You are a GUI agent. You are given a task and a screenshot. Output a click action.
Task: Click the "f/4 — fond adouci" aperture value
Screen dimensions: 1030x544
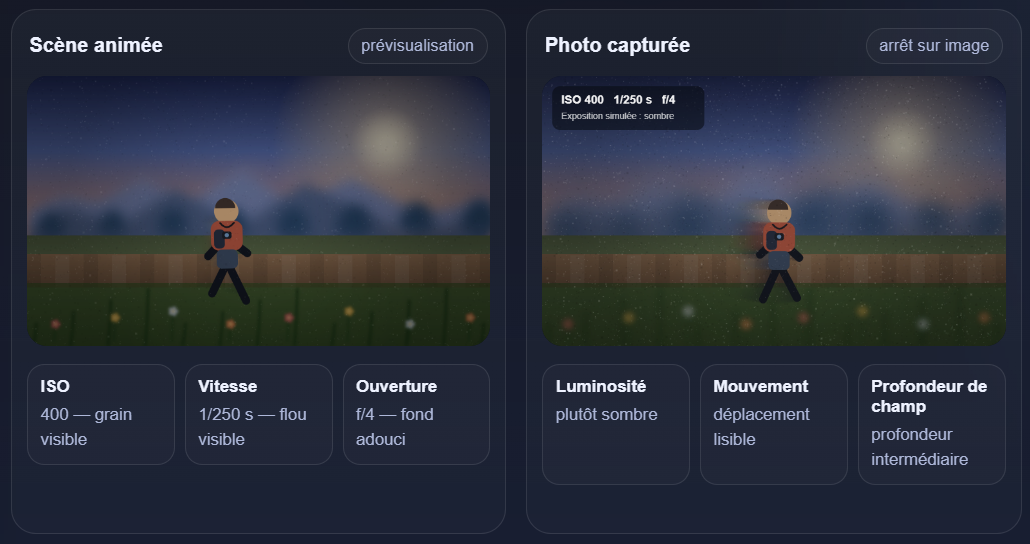pyautogui.click(x=394, y=426)
